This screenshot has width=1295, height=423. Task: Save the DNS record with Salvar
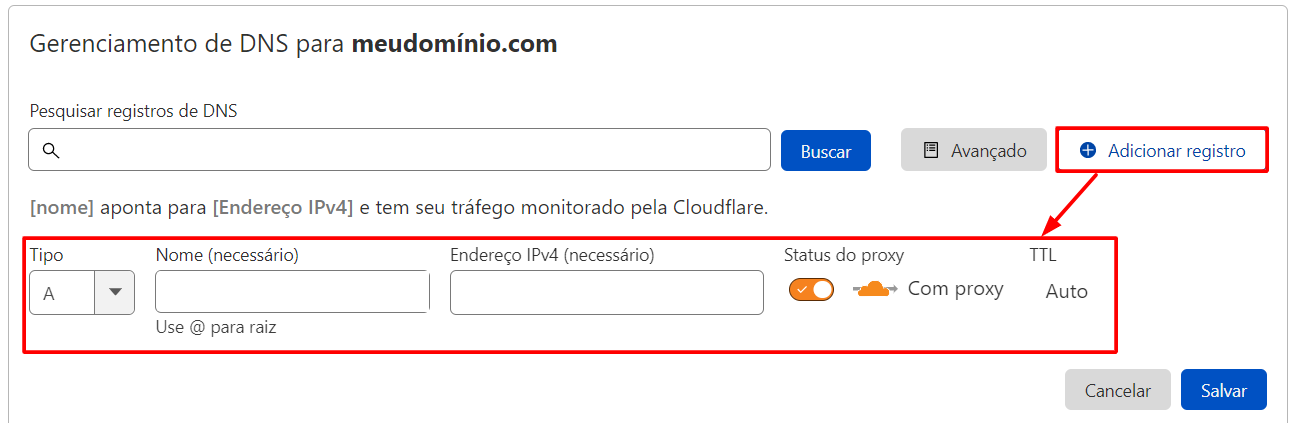point(1223,390)
